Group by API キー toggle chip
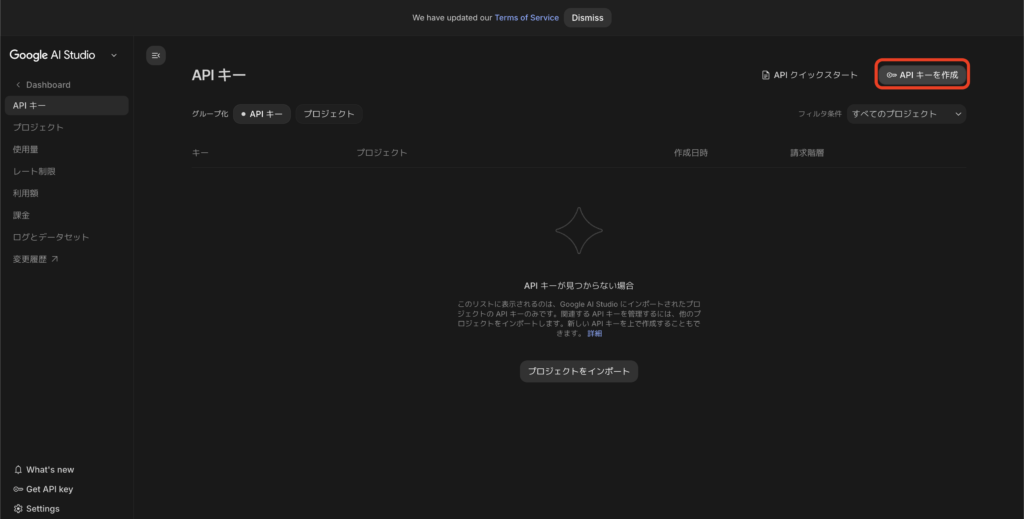The image size is (1024, 519). [262, 114]
